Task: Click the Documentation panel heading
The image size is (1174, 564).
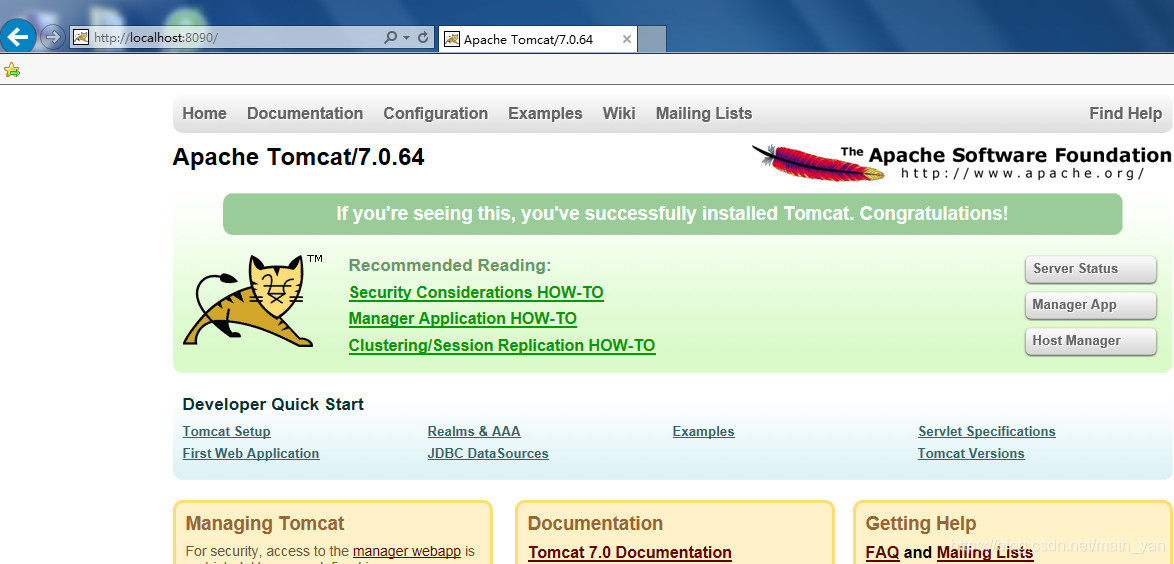Action: pos(595,523)
